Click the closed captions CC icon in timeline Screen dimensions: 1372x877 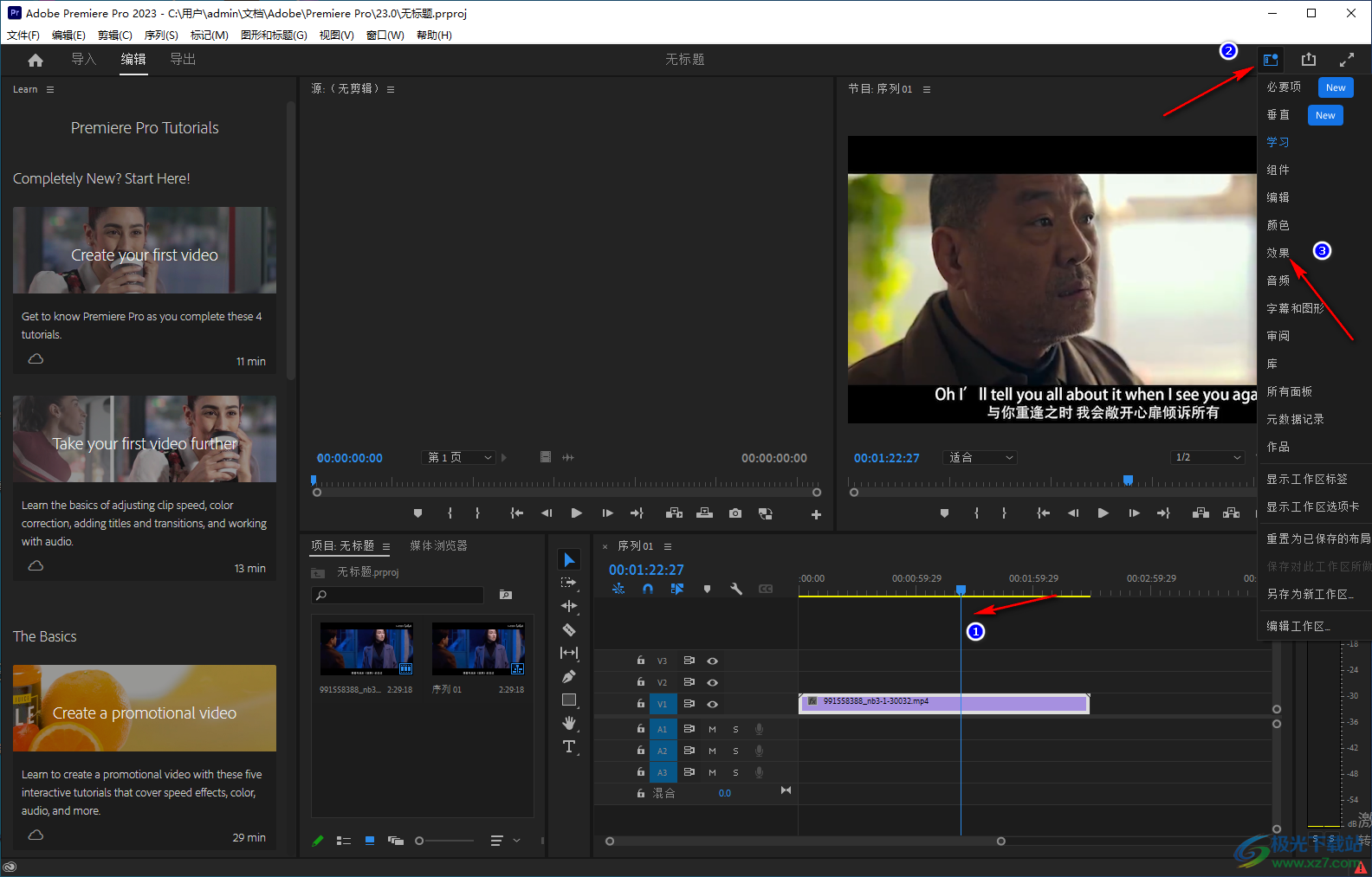tap(766, 589)
